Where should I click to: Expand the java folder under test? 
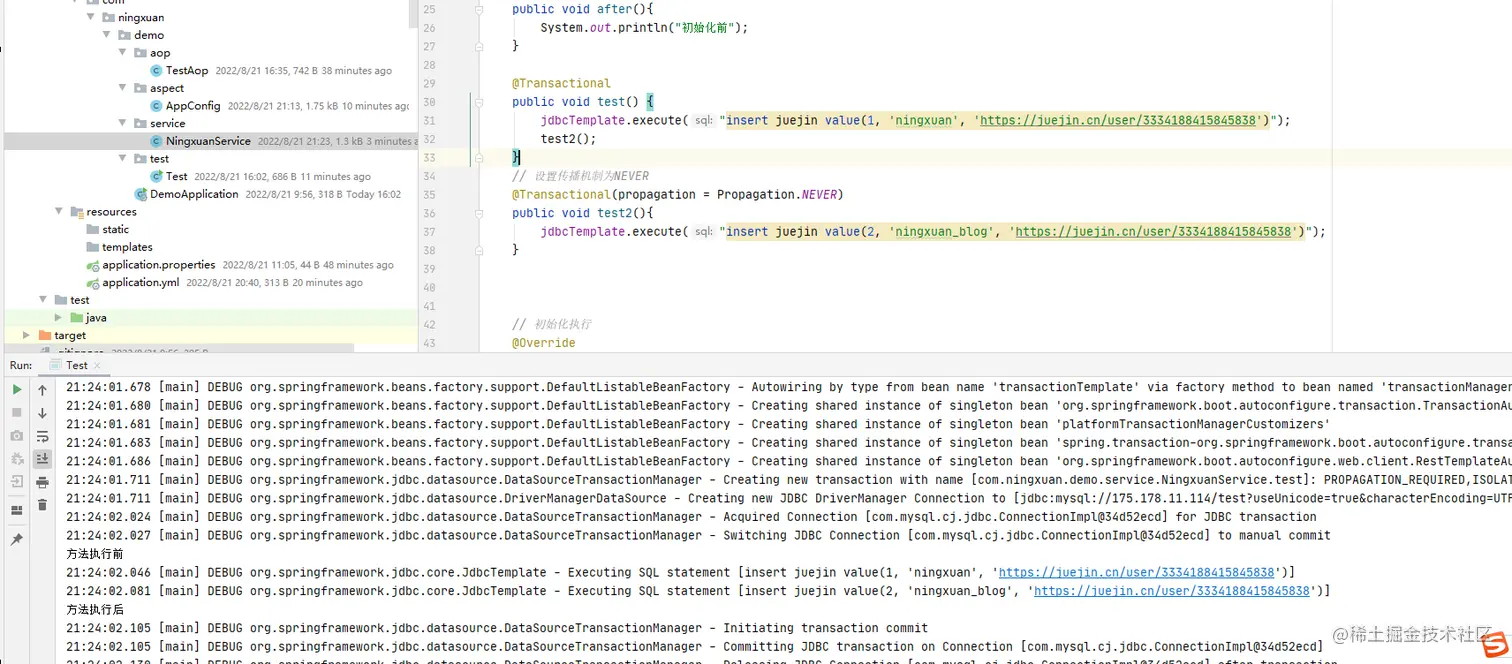(59, 318)
